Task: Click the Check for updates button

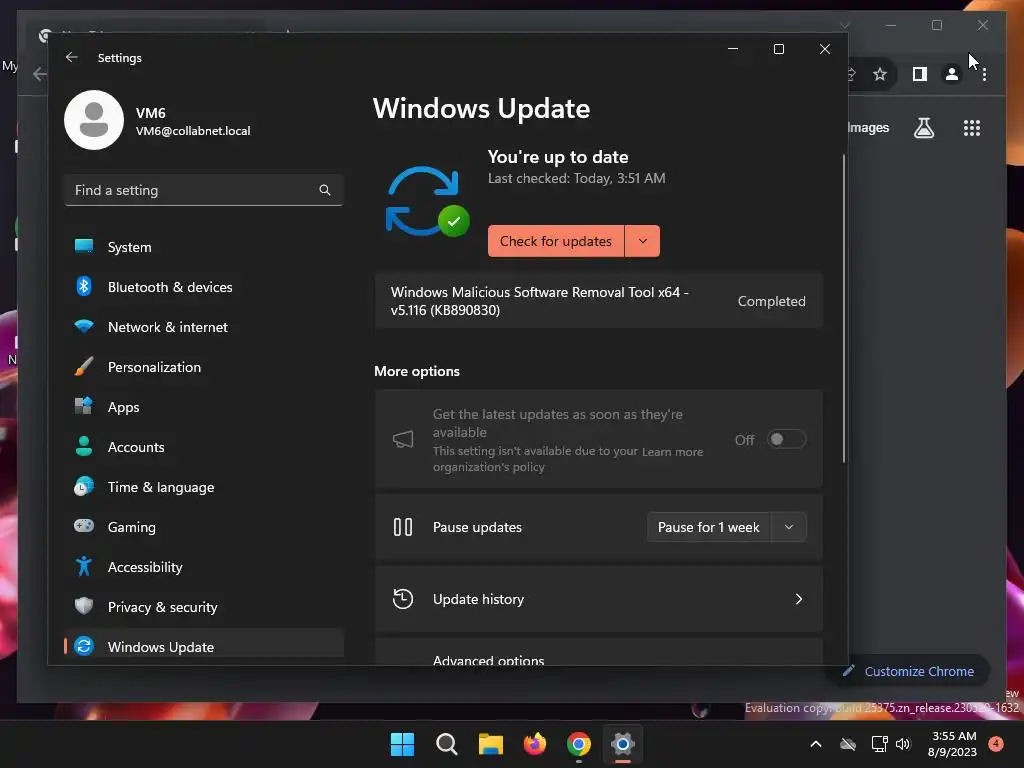Action: click(x=556, y=241)
